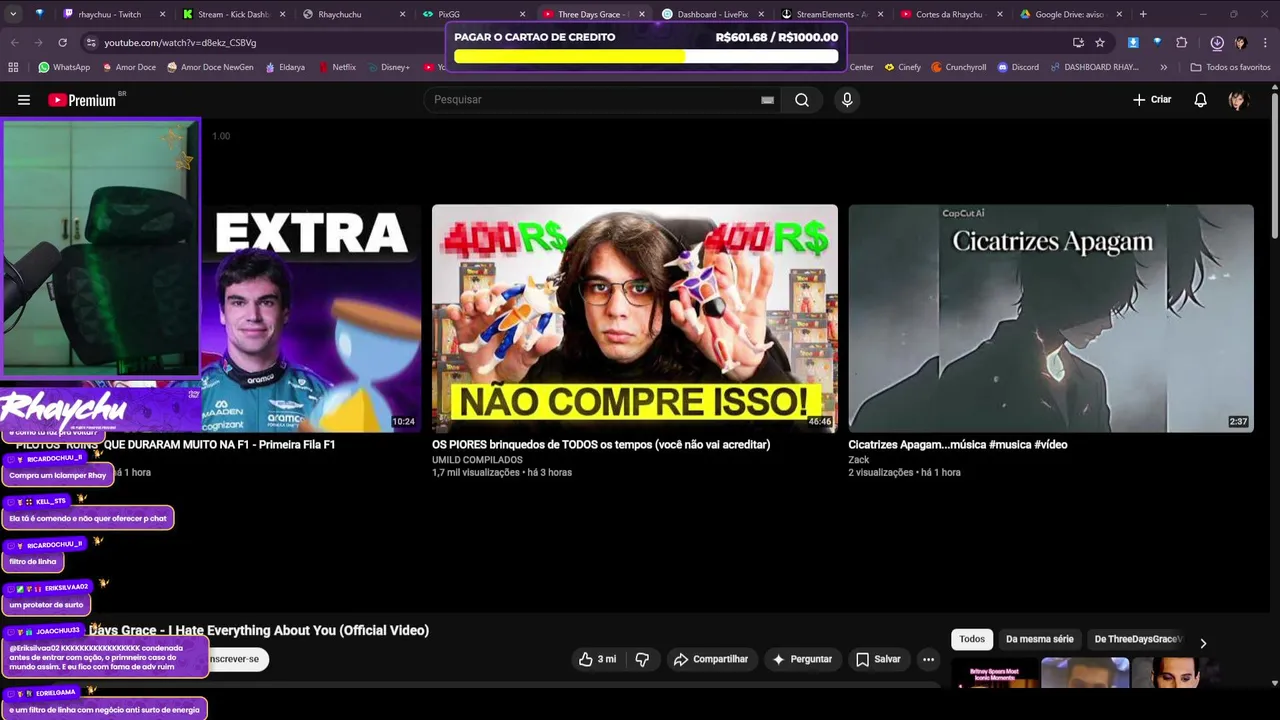Image resolution: width=1280 pixels, height=720 pixels.
Task: Open browser profile avatar in toolbar
Action: 1241,43
